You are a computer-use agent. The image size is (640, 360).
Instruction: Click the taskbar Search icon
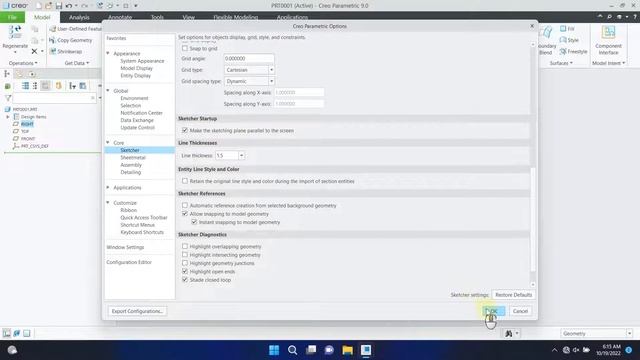point(292,350)
